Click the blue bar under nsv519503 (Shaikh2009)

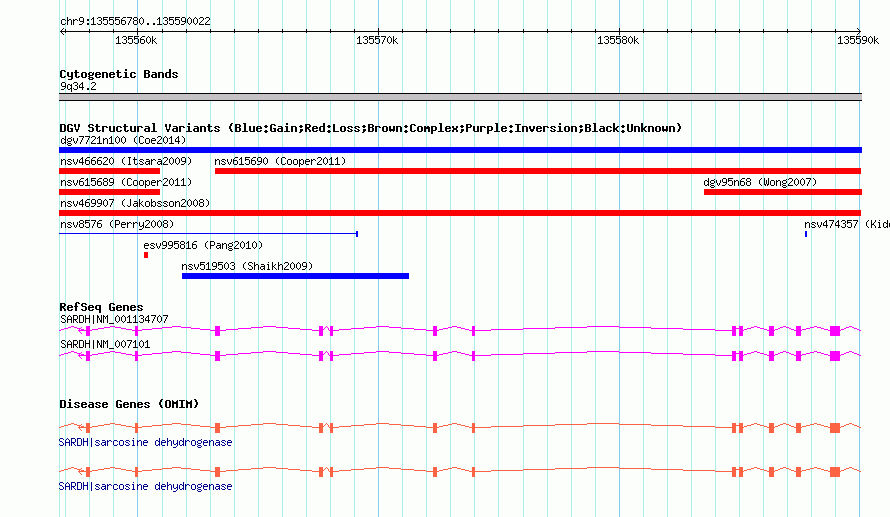pyautogui.click(x=295, y=276)
